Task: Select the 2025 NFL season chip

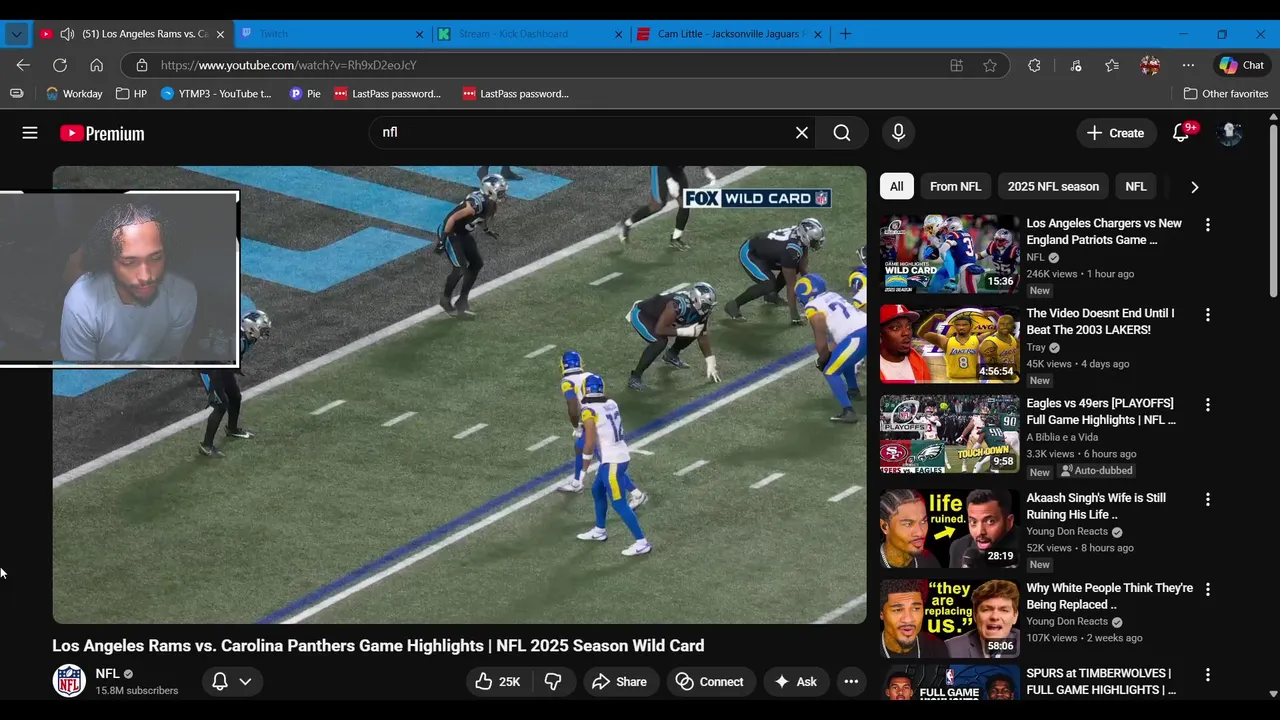Action: [x=1053, y=187]
